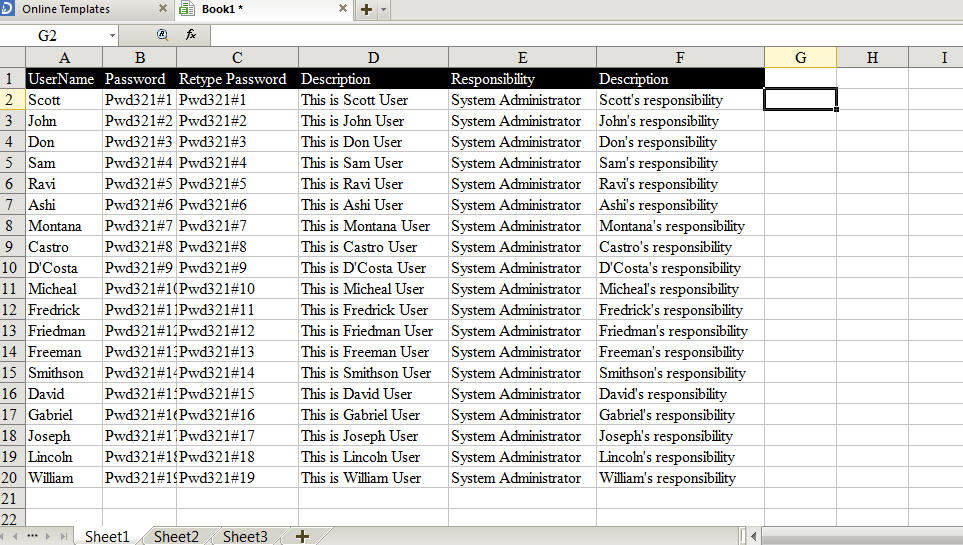Select row 1 header
963x545 pixels.
point(12,79)
